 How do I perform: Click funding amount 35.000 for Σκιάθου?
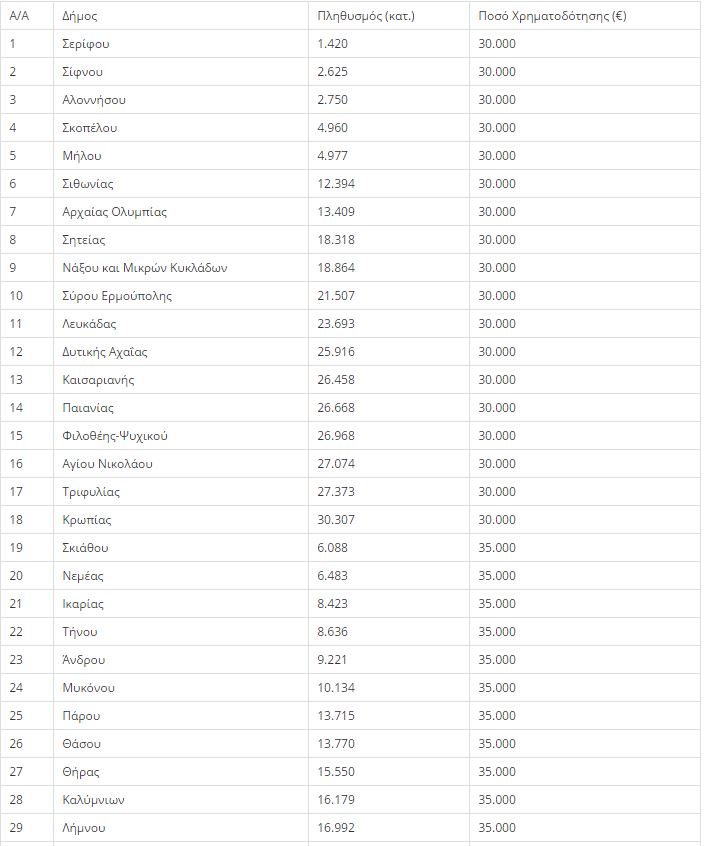click(497, 548)
